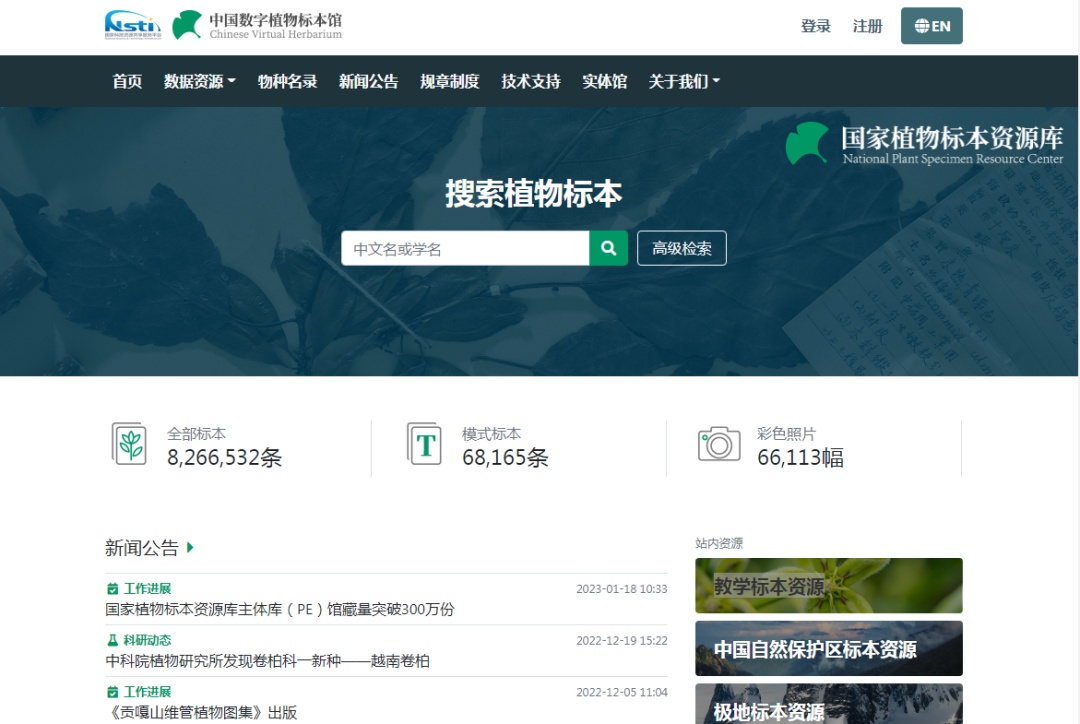Viewport: 1080px width, 724px height.
Task: Click the NSTI logo icon
Action: pyautogui.click(x=132, y=25)
